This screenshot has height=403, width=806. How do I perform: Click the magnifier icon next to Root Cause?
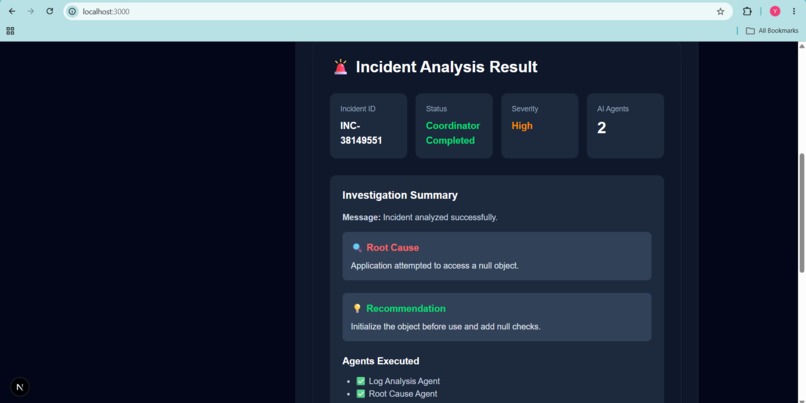357,247
